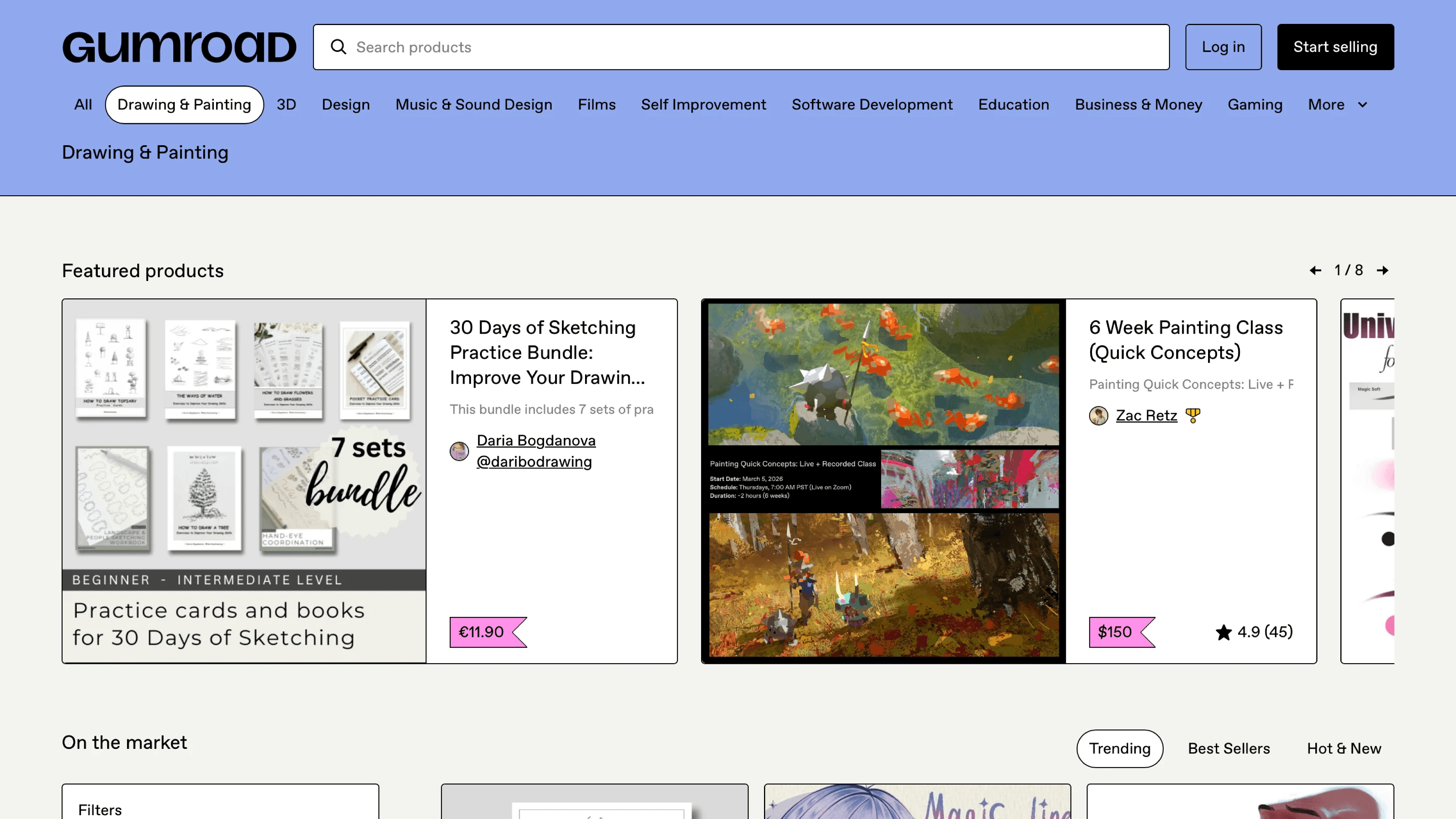Open the Education category

tap(1014, 105)
